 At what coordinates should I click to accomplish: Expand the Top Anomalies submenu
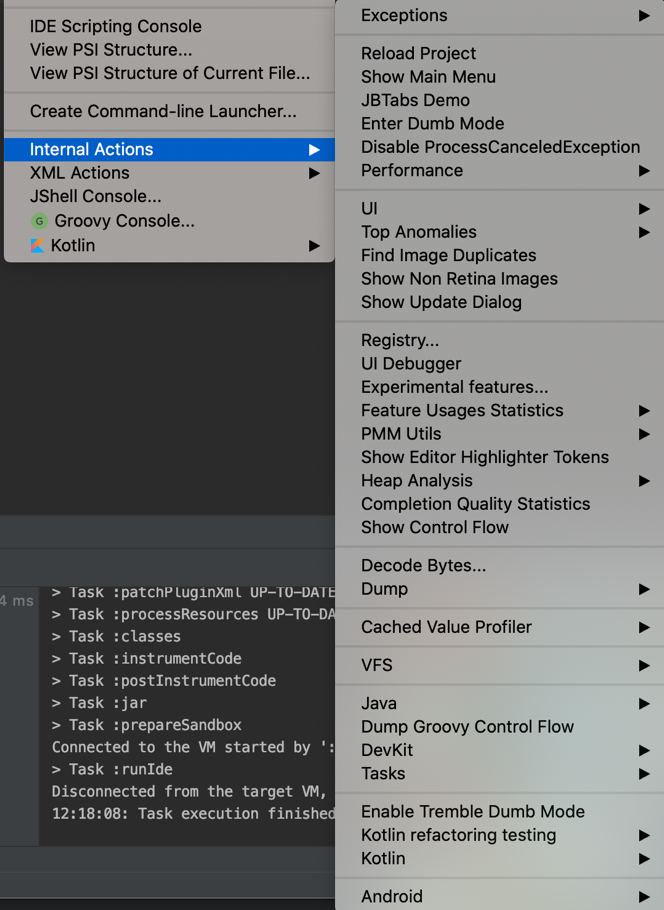pos(644,231)
